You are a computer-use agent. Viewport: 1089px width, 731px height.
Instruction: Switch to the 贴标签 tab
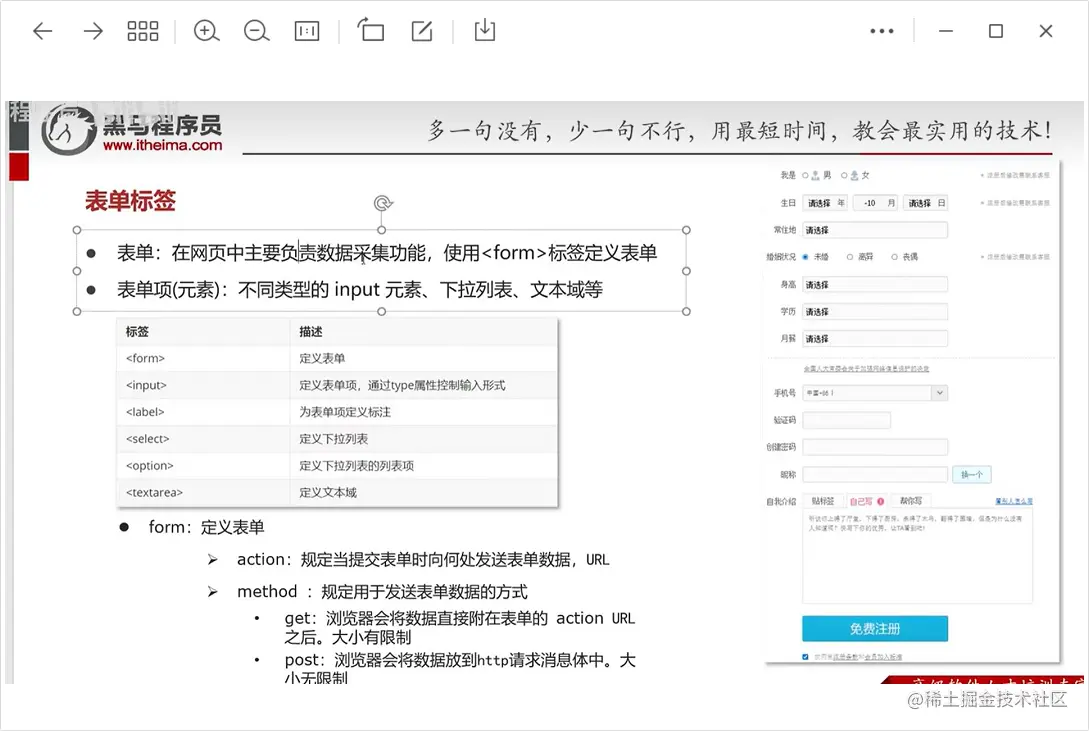[823, 501]
